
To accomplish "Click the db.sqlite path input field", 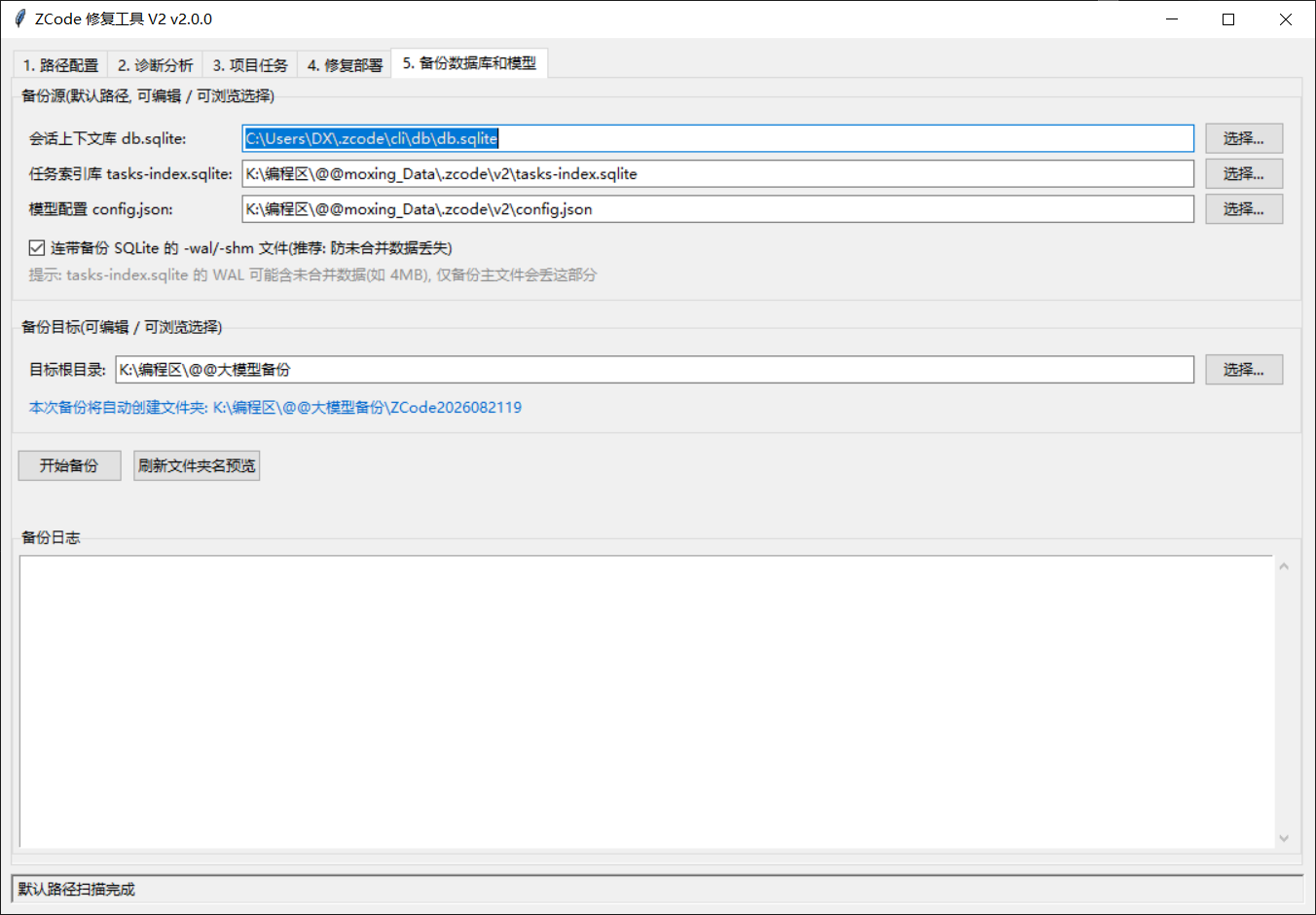I will (717, 138).
